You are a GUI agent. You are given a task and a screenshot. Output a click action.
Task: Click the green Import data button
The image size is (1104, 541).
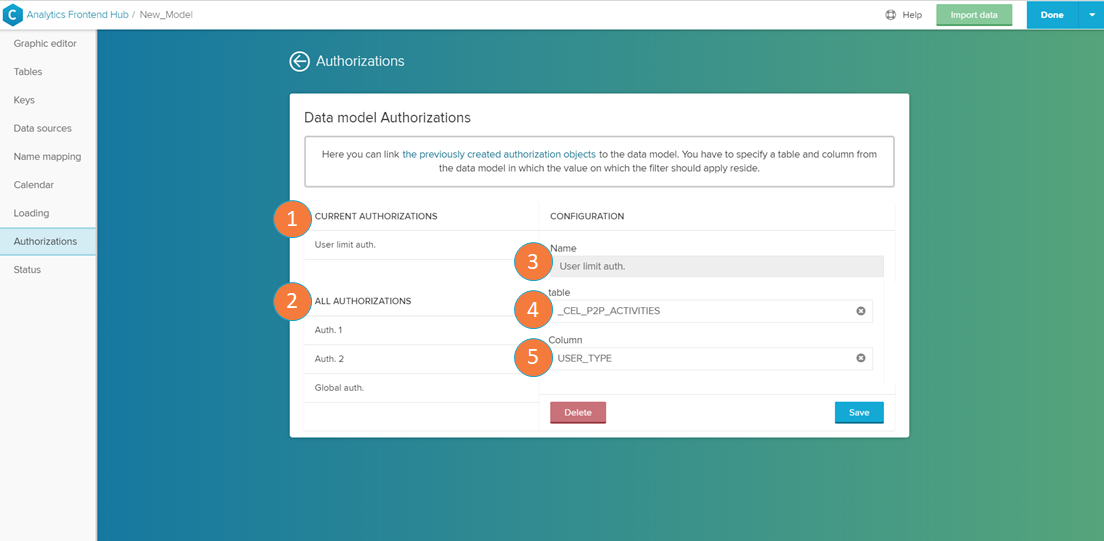coord(974,15)
